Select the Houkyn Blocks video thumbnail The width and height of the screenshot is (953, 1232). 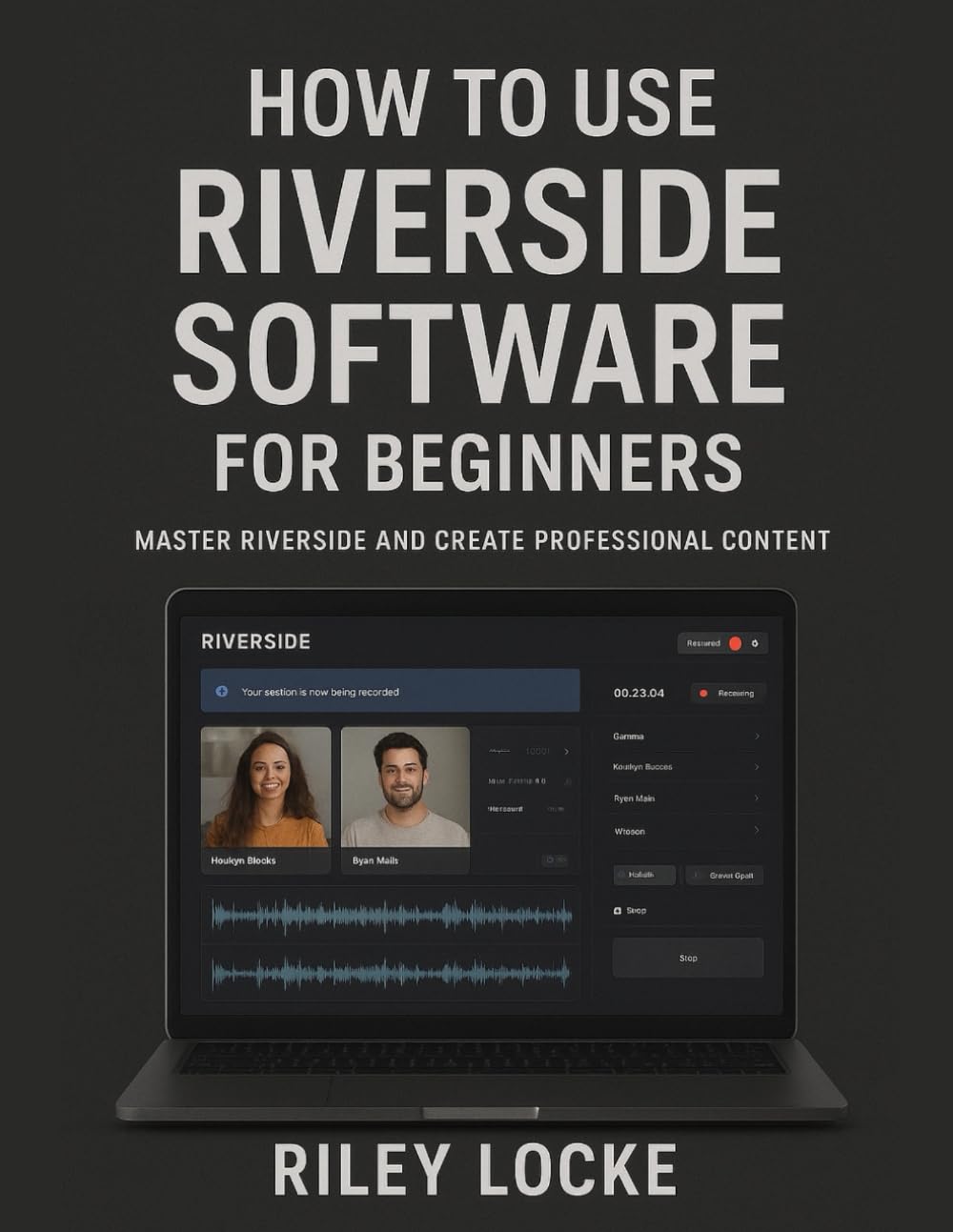[266, 787]
